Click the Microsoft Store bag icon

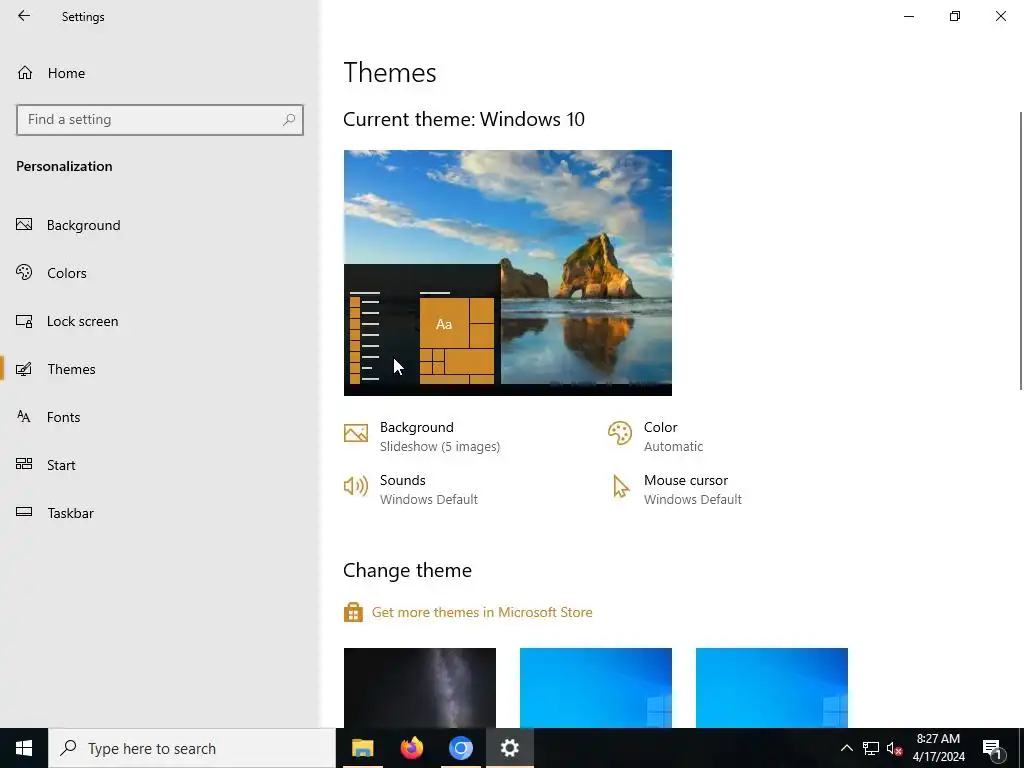(353, 613)
